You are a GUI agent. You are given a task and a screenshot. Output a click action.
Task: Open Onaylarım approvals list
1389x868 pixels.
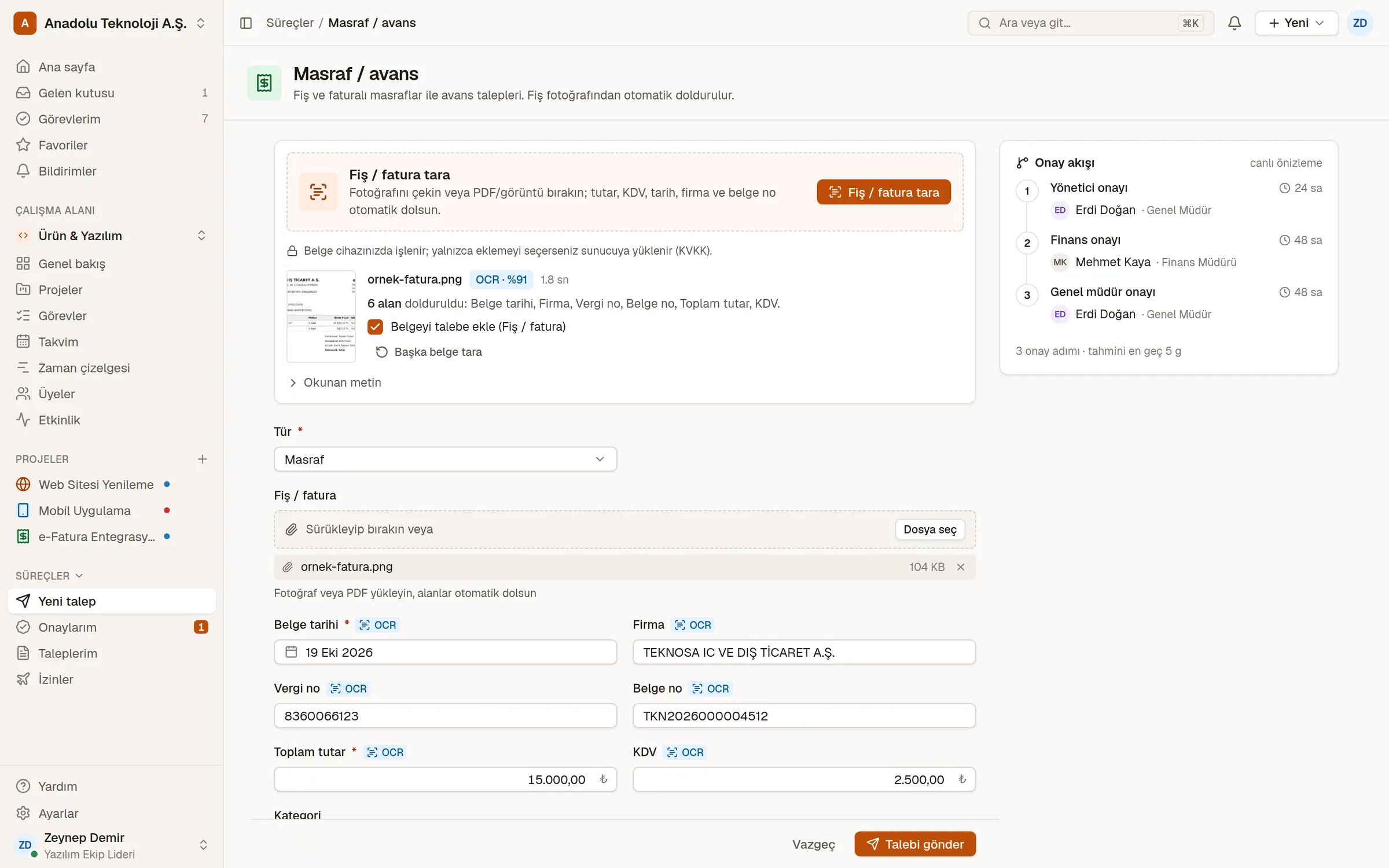(112, 627)
